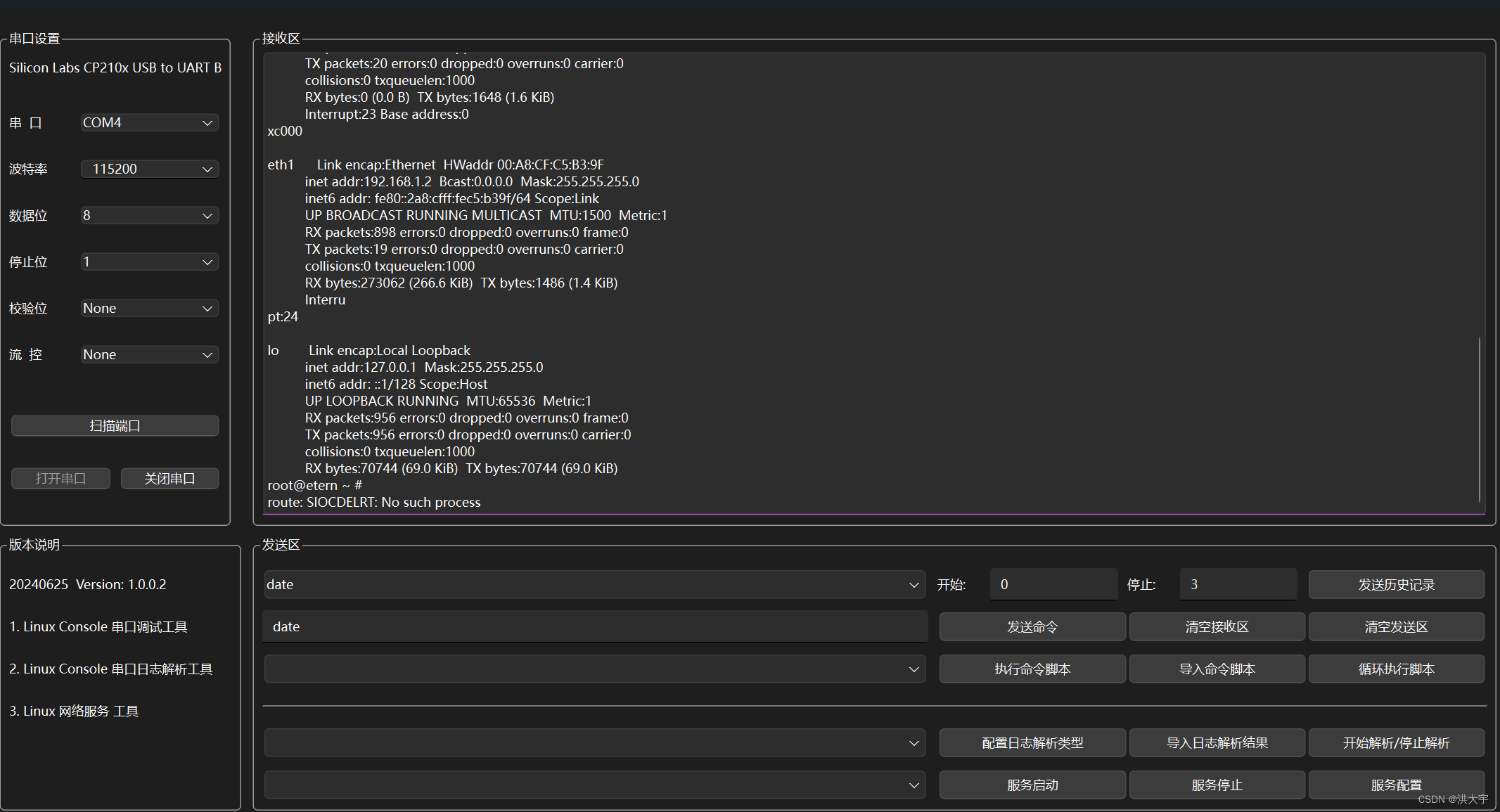Run the script with 执行命令脚本
The width and height of the screenshot is (1500, 812).
(x=1032, y=669)
